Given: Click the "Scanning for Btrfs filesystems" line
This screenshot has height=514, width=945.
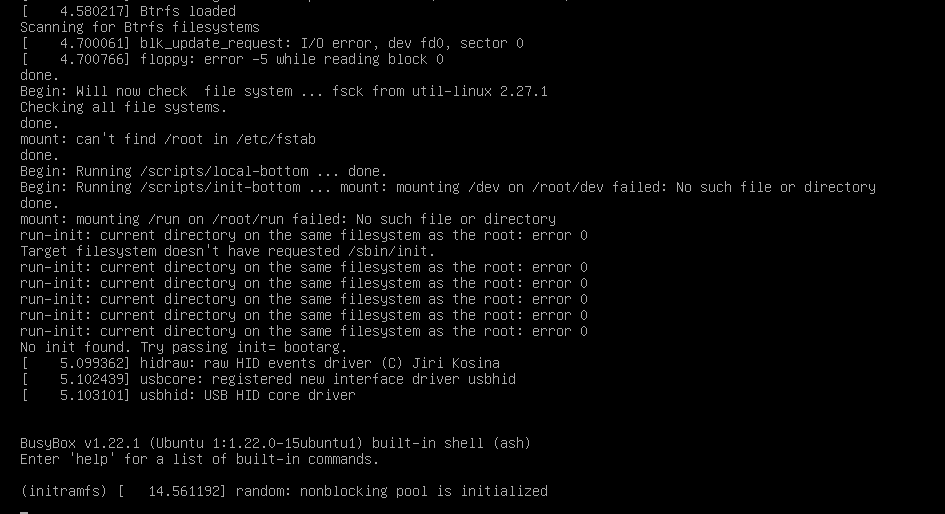Looking at the screenshot, I should pyautogui.click(x=139, y=27).
